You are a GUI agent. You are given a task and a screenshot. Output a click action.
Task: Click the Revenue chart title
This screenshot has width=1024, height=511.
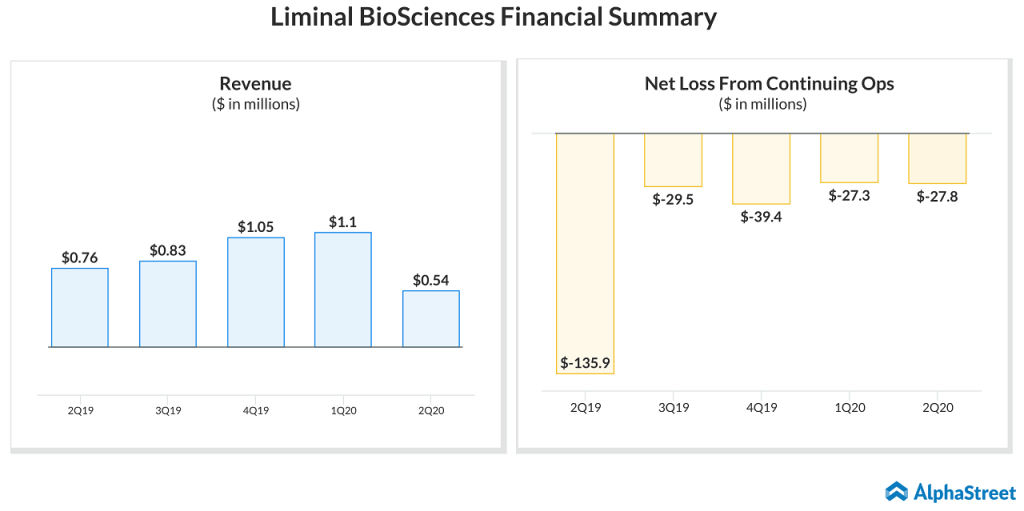tap(255, 84)
